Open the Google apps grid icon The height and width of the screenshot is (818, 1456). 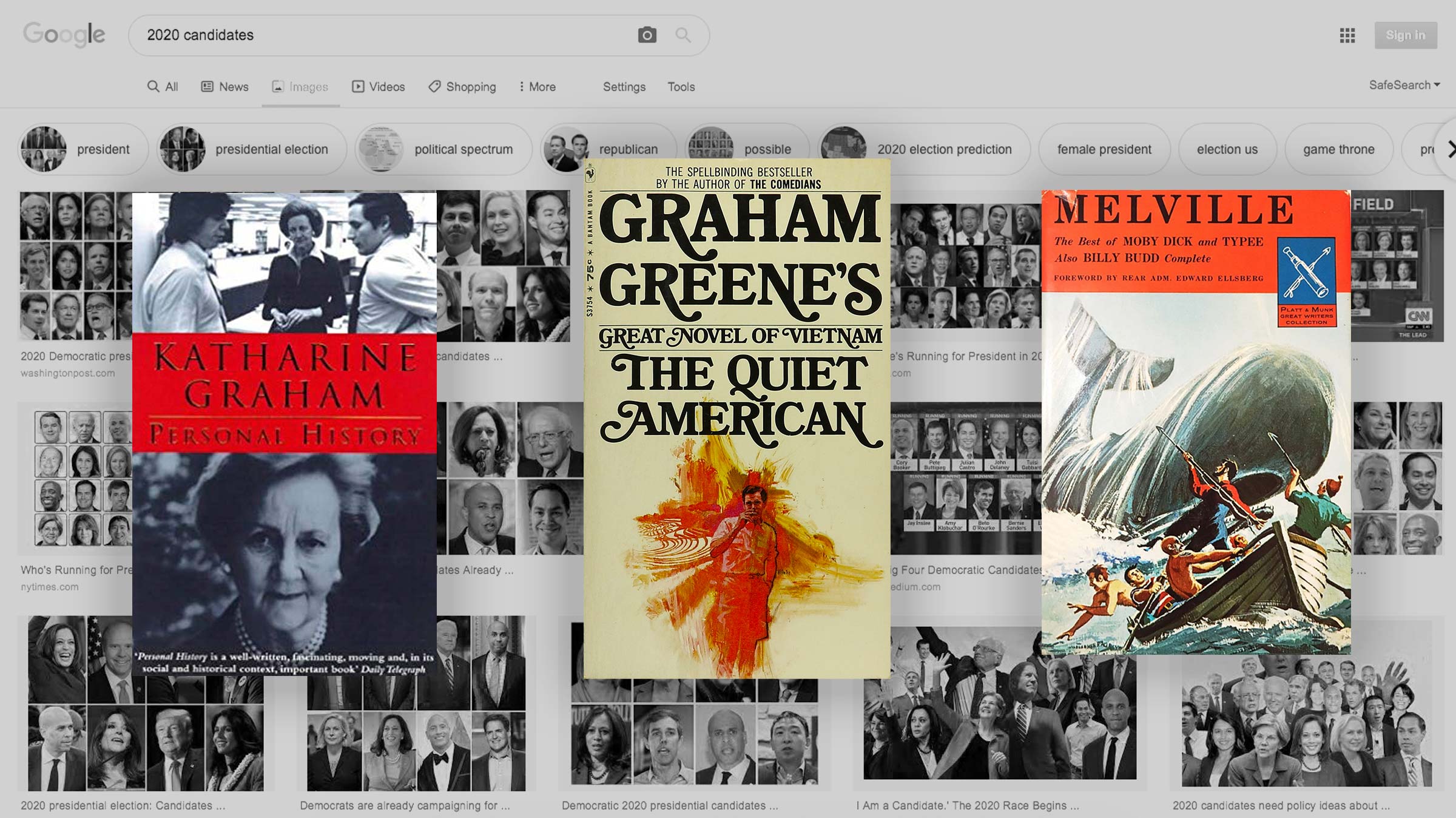(x=1347, y=35)
